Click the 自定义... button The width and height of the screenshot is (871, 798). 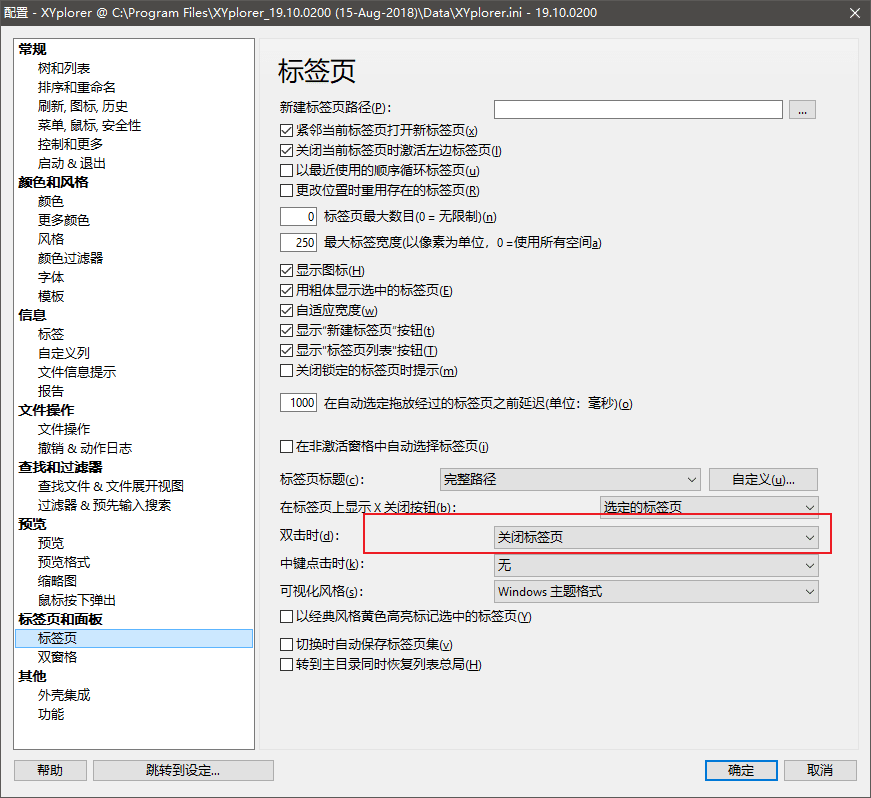763,479
